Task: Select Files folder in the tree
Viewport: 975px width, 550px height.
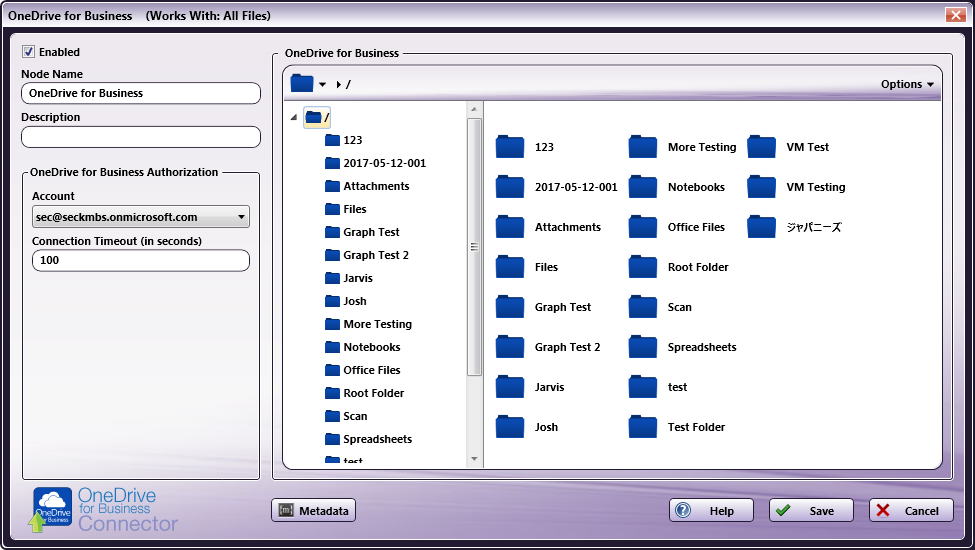Action: [x=346, y=209]
